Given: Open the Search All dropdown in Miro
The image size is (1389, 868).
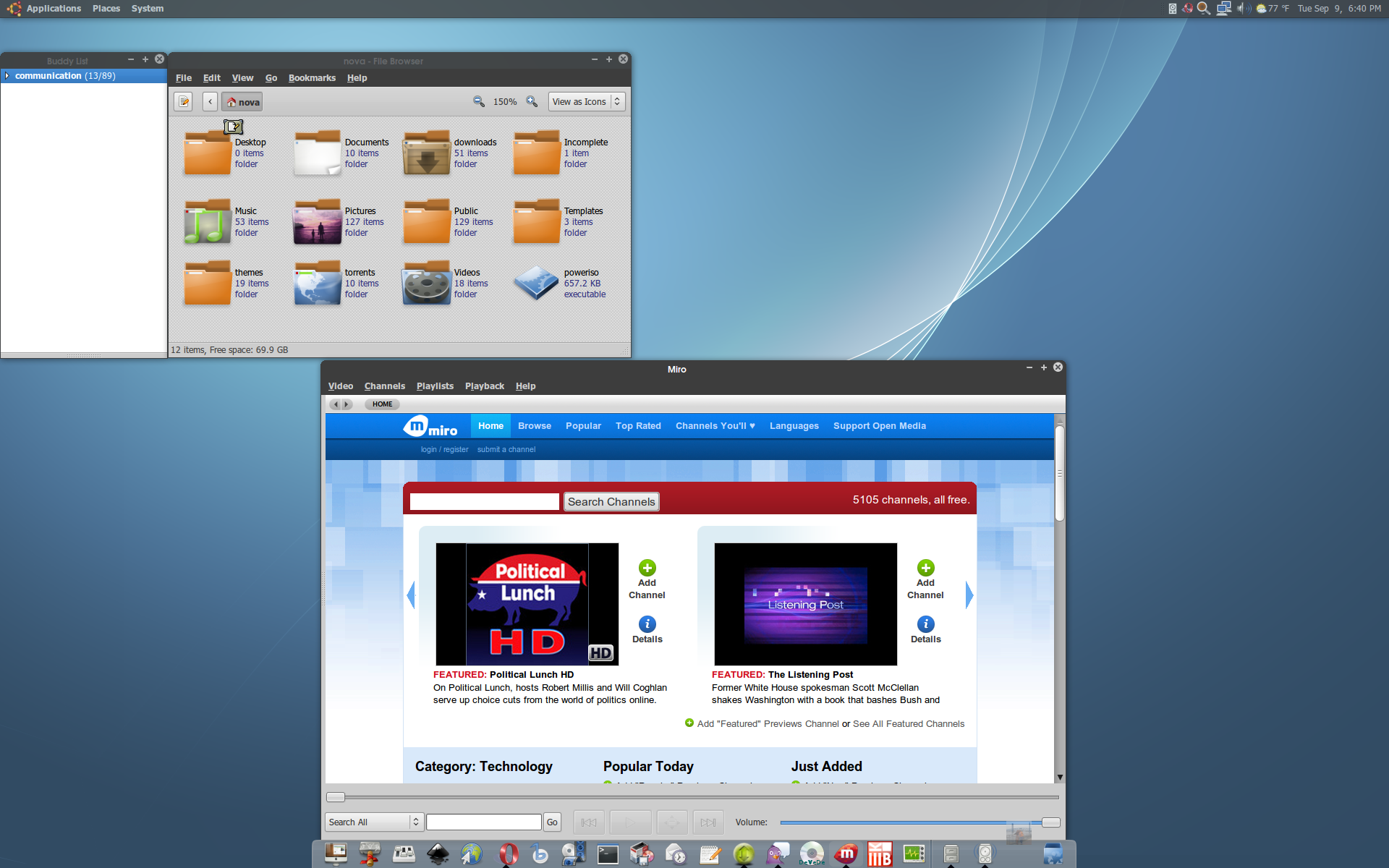Looking at the screenshot, I should click(x=374, y=822).
